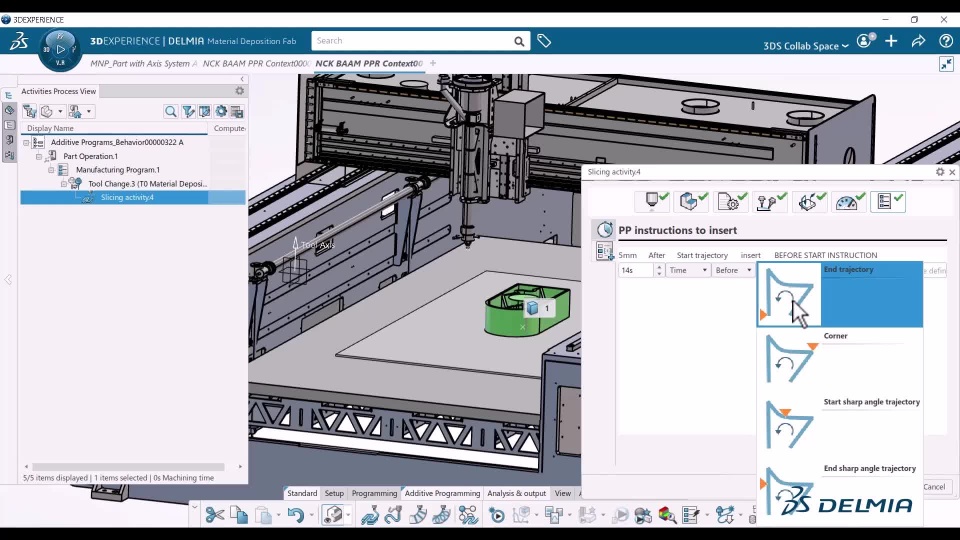Select Slicing activity.4 tree row
This screenshot has width=960, height=540.
tap(133, 197)
